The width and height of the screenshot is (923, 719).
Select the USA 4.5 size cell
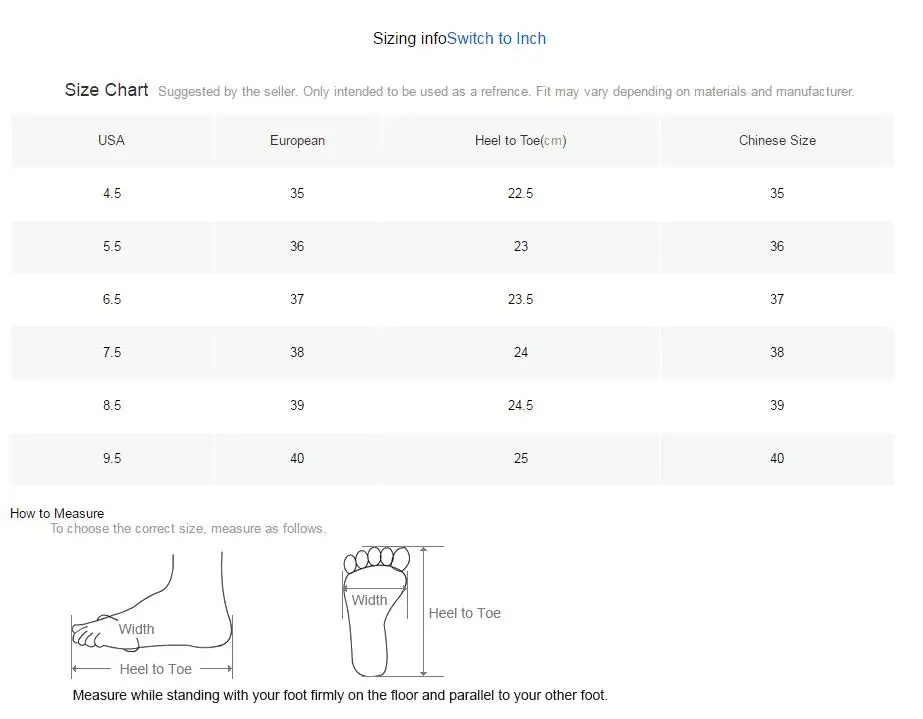pyautogui.click(x=111, y=193)
